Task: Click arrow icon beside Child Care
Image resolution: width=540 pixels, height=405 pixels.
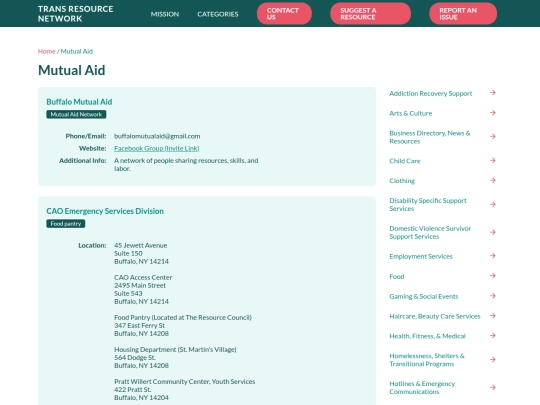Action: tap(493, 160)
